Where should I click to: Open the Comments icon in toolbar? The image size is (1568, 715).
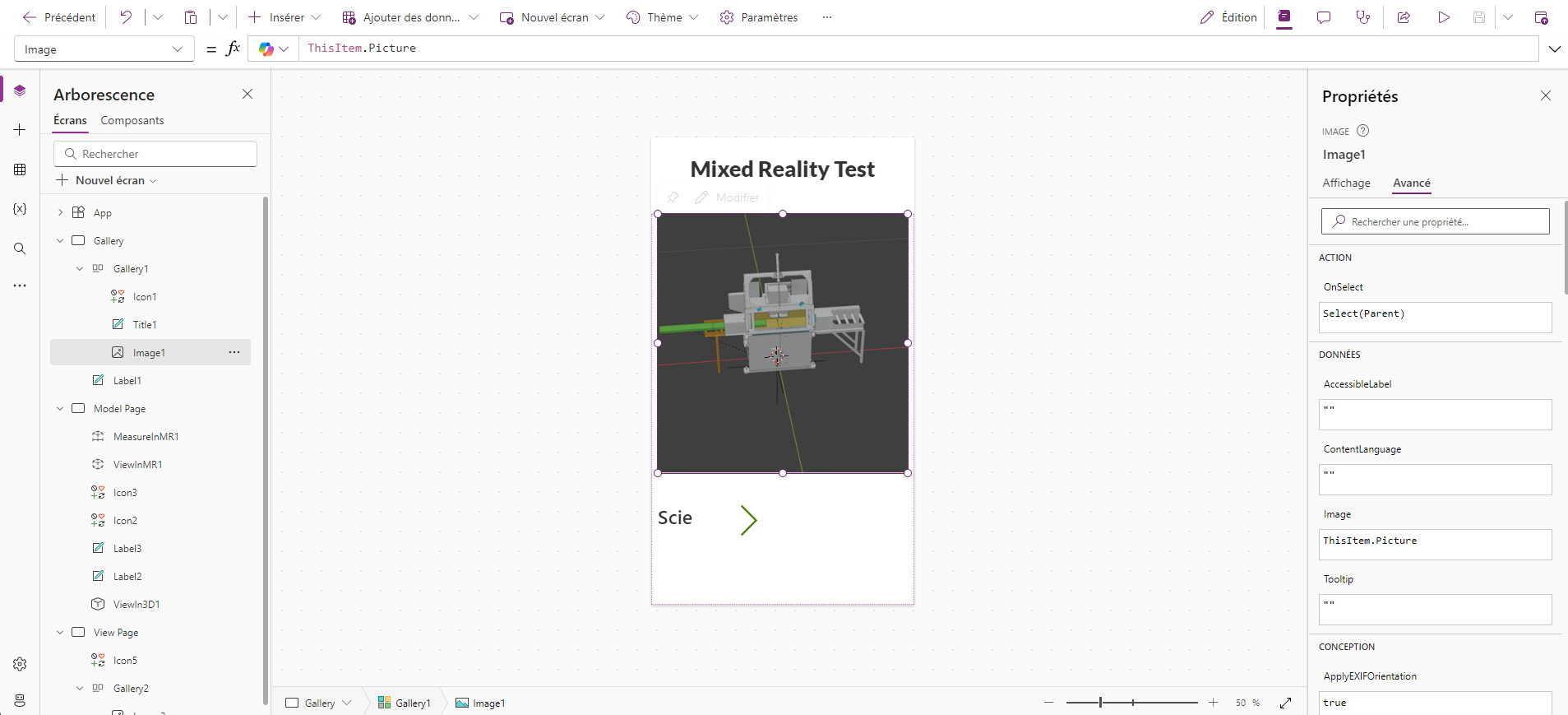click(x=1324, y=17)
